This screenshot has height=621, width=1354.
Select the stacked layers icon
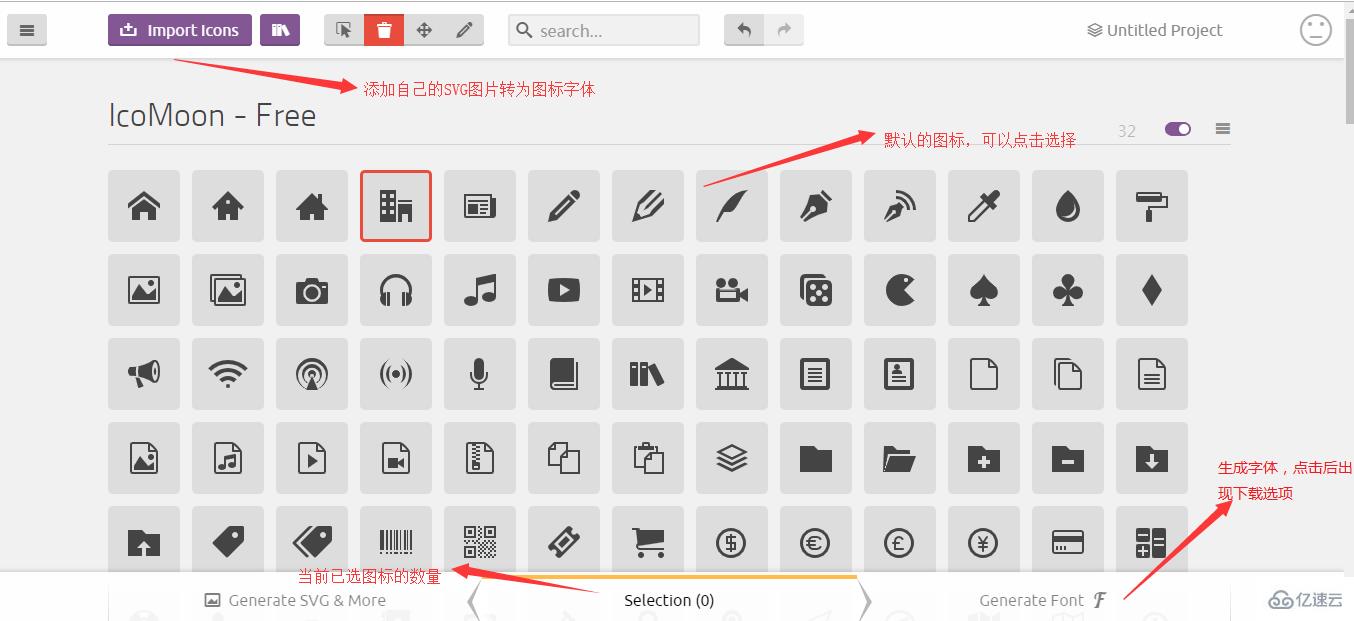[732, 458]
